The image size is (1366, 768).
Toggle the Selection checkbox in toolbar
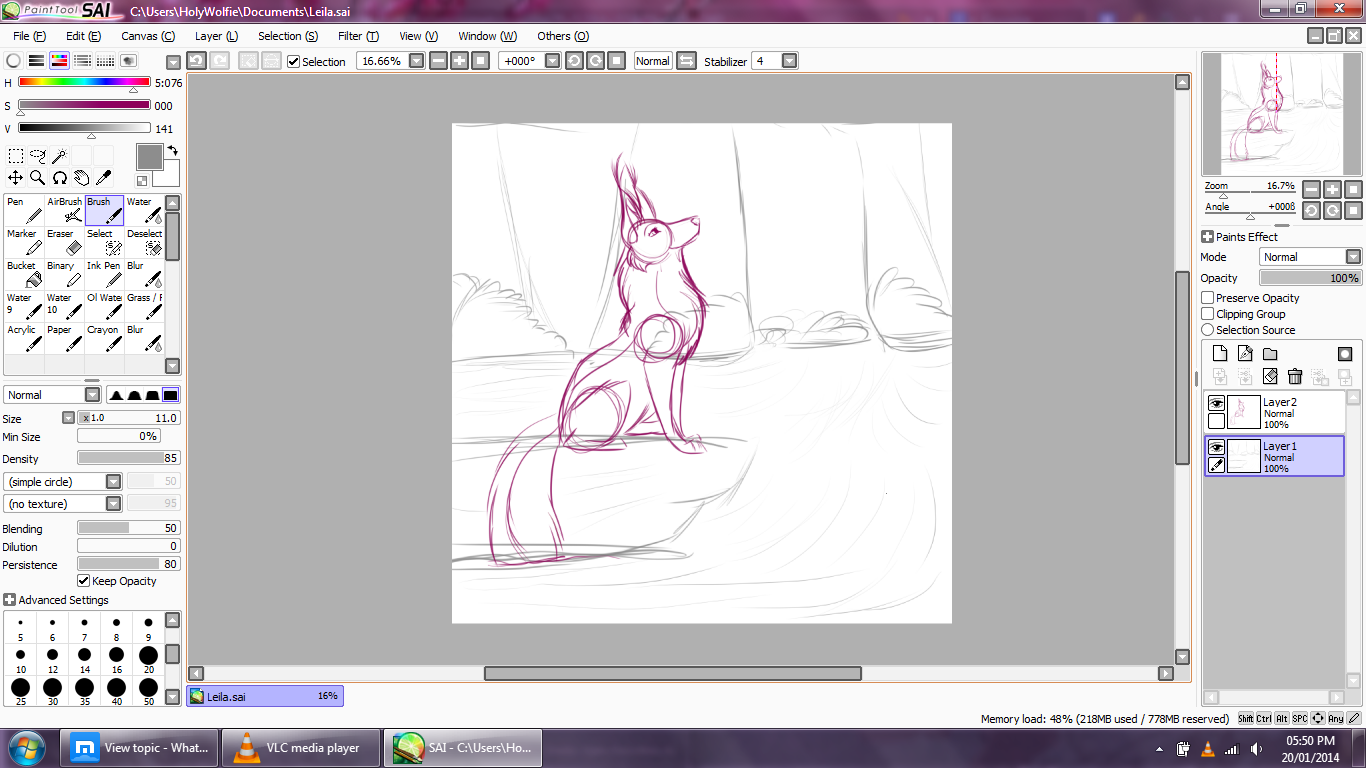coord(293,62)
